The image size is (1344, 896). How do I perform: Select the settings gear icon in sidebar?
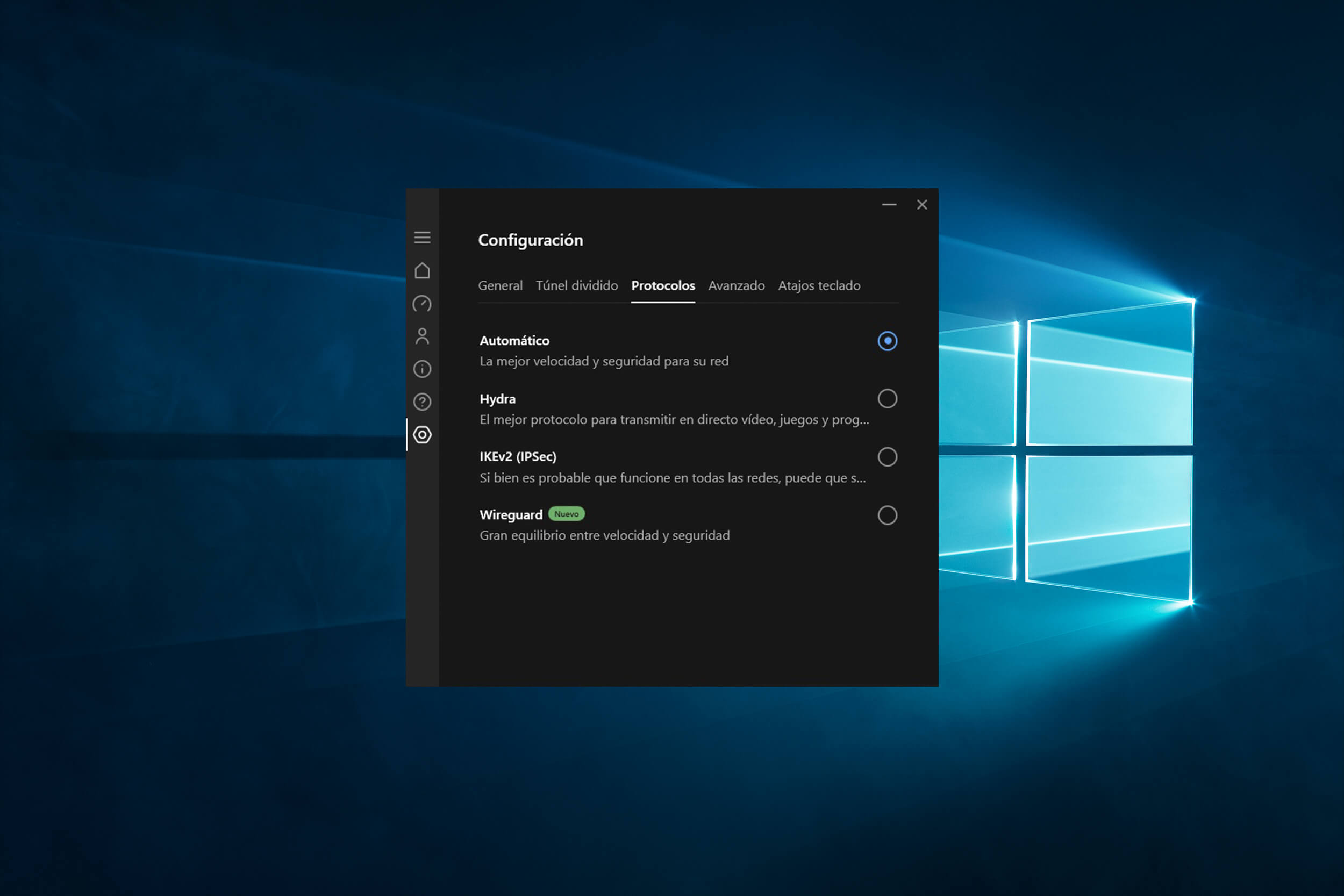click(x=423, y=435)
